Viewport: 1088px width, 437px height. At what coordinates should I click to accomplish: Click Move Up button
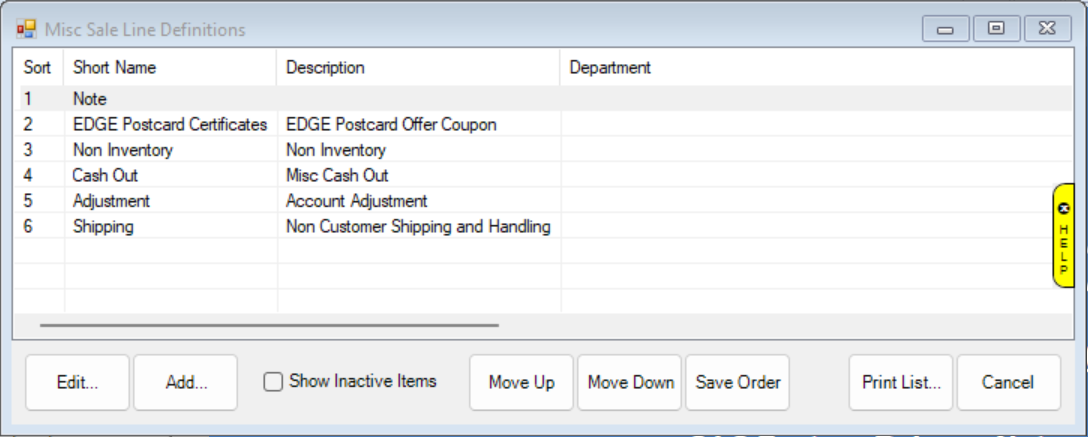tap(521, 382)
